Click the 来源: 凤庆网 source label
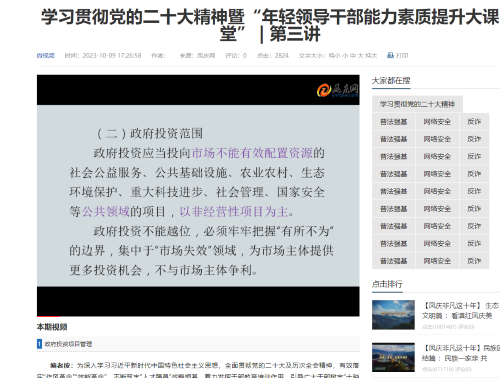This screenshot has width=500, height=378. coord(197,55)
